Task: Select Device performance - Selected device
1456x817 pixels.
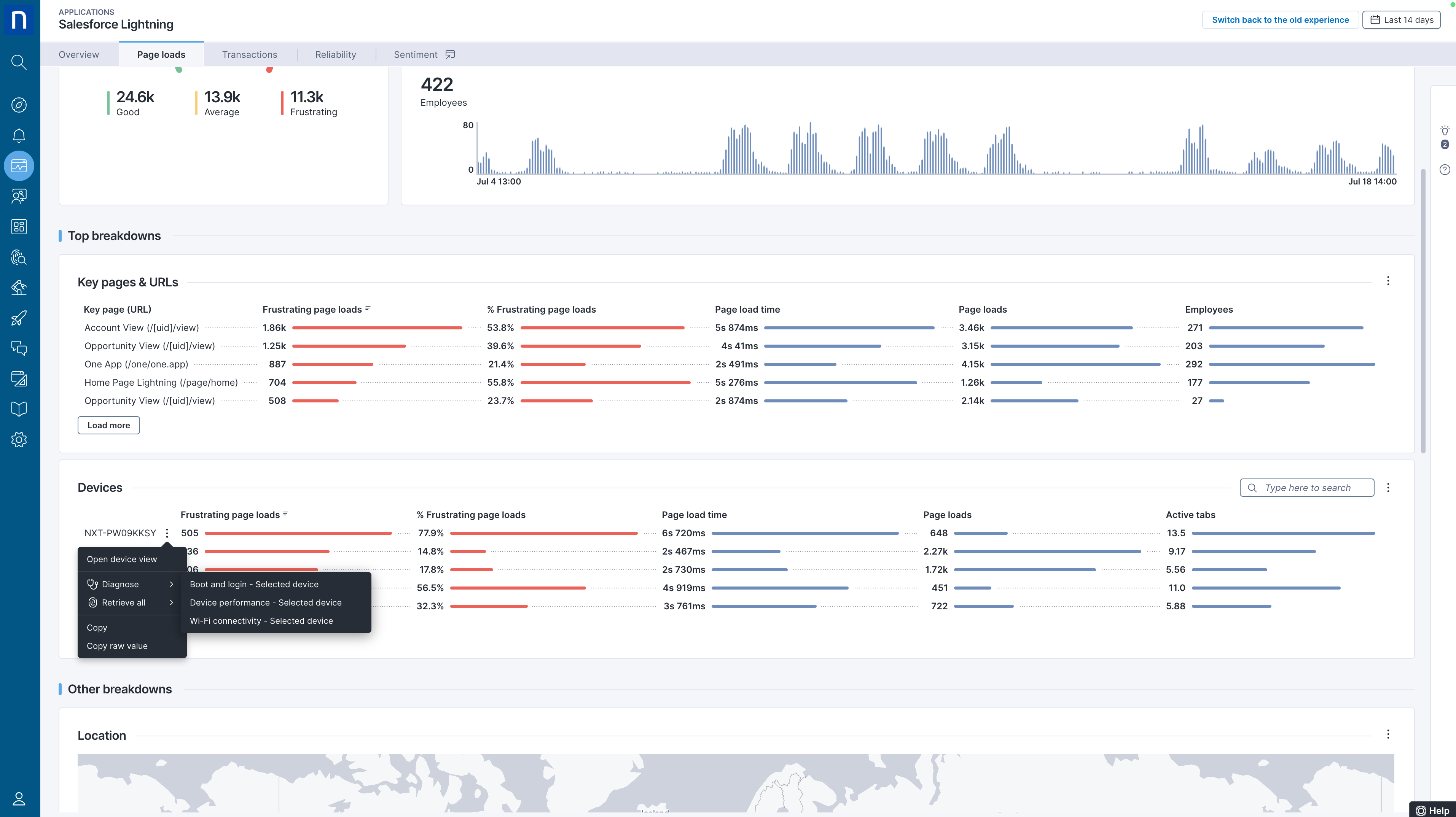Action: pyautogui.click(x=266, y=602)
